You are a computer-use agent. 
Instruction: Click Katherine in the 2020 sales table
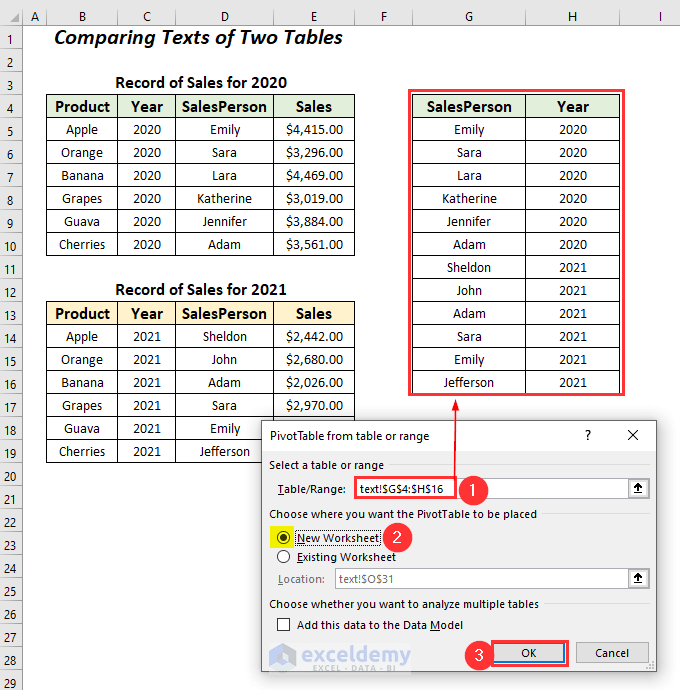pos(224,198)
